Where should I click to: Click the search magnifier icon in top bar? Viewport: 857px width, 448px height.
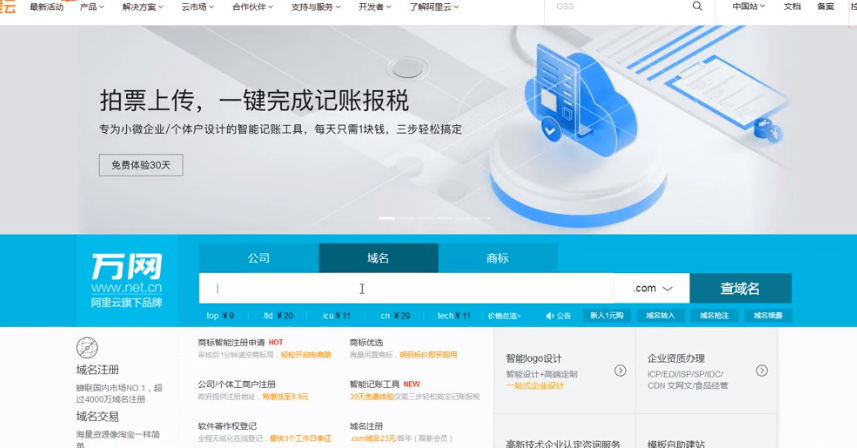[697, 6]
